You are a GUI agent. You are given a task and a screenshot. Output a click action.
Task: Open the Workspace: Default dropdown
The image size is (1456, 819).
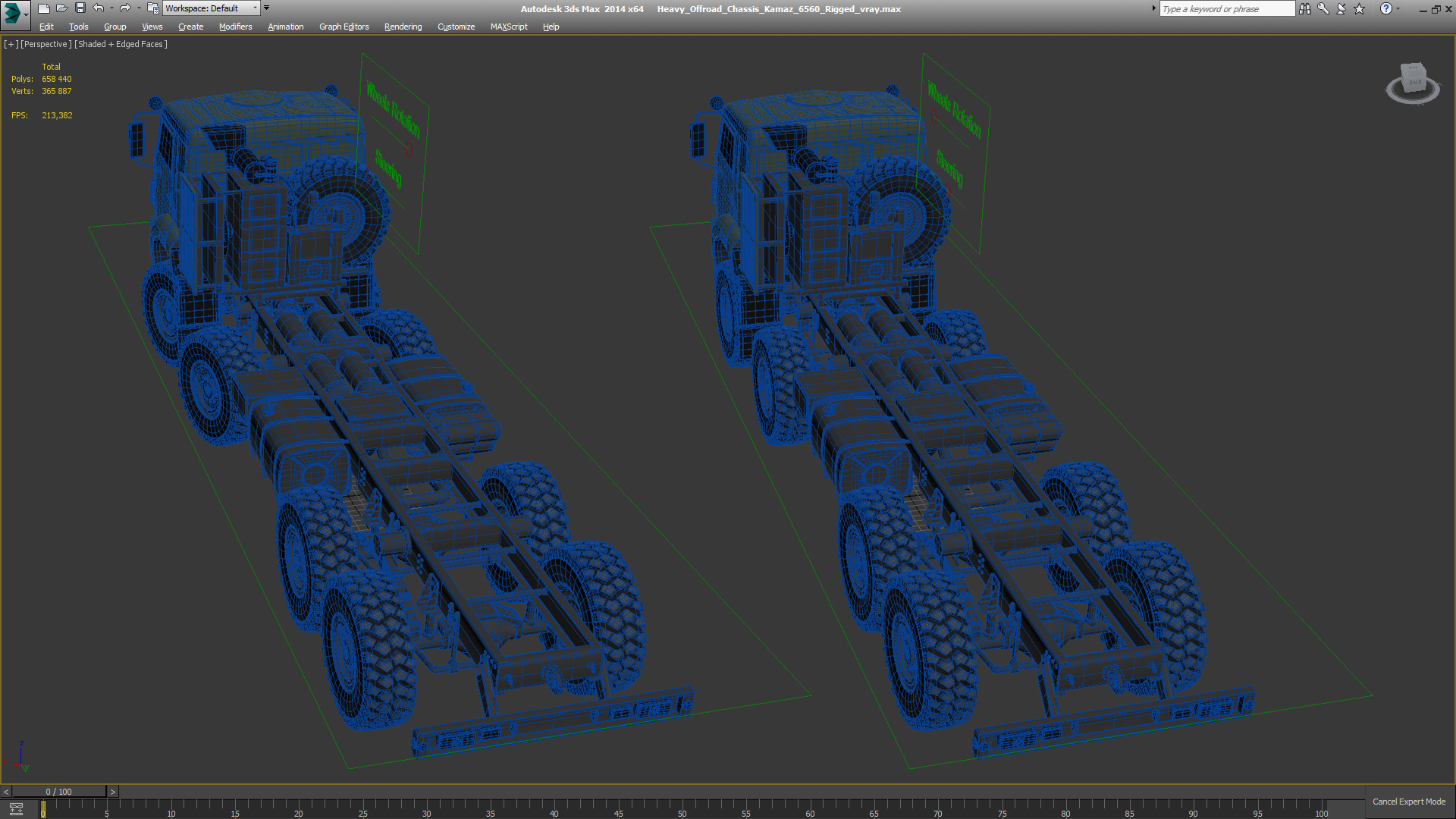click(x=212, y=8)
